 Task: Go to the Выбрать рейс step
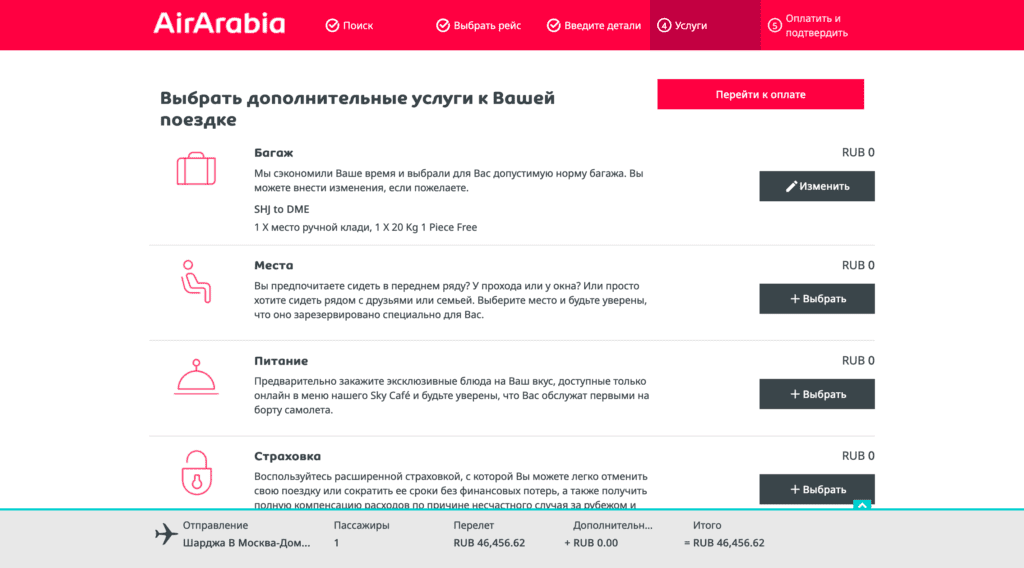pyautogui.click(x=479, y=25)
